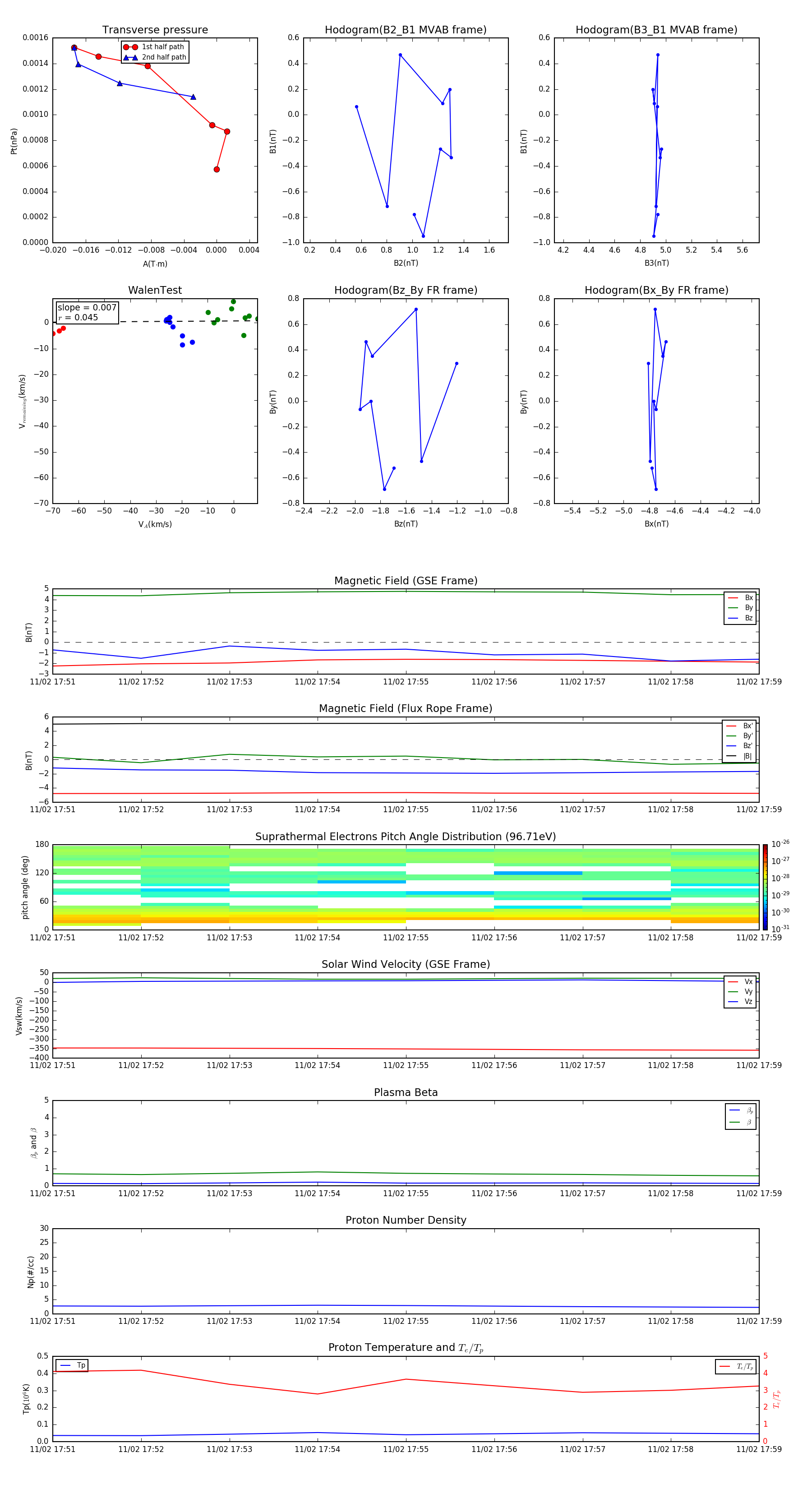Screen dimensions: 812x1489
Task: Click the pitch angle colorbar
Action: (765, 887)
